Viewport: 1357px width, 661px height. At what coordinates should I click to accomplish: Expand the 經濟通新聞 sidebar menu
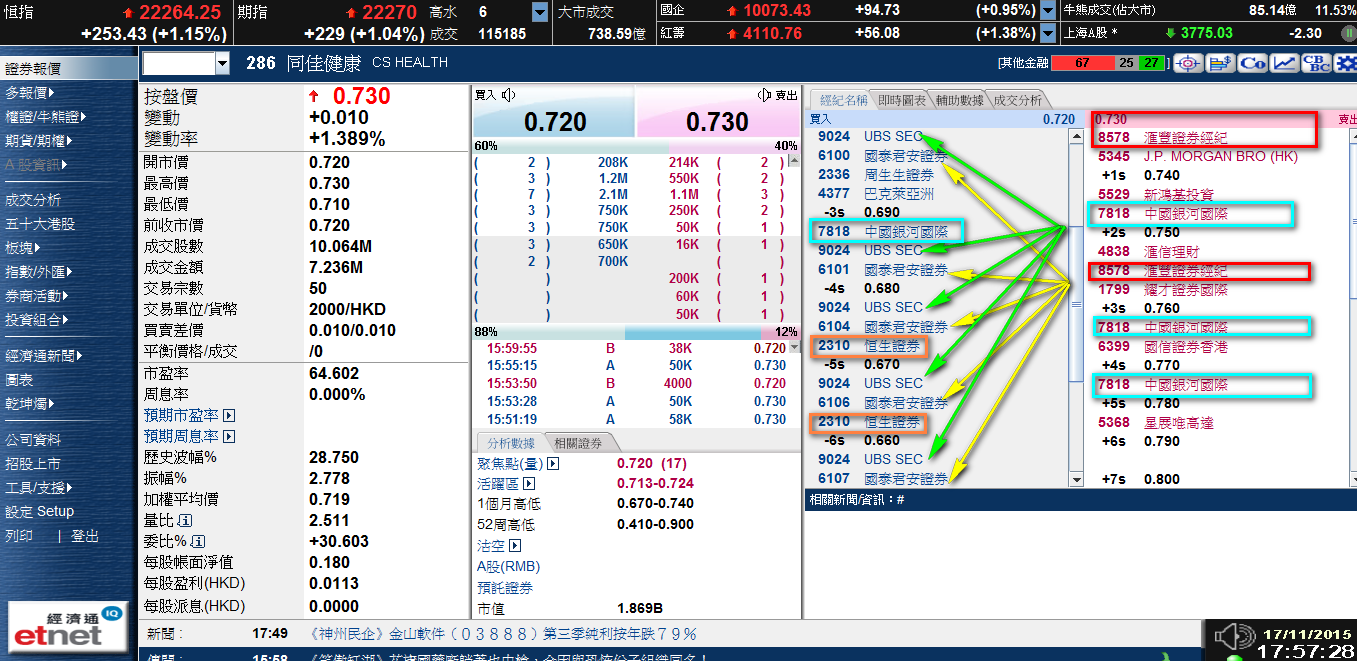click(x=43, y=356)
